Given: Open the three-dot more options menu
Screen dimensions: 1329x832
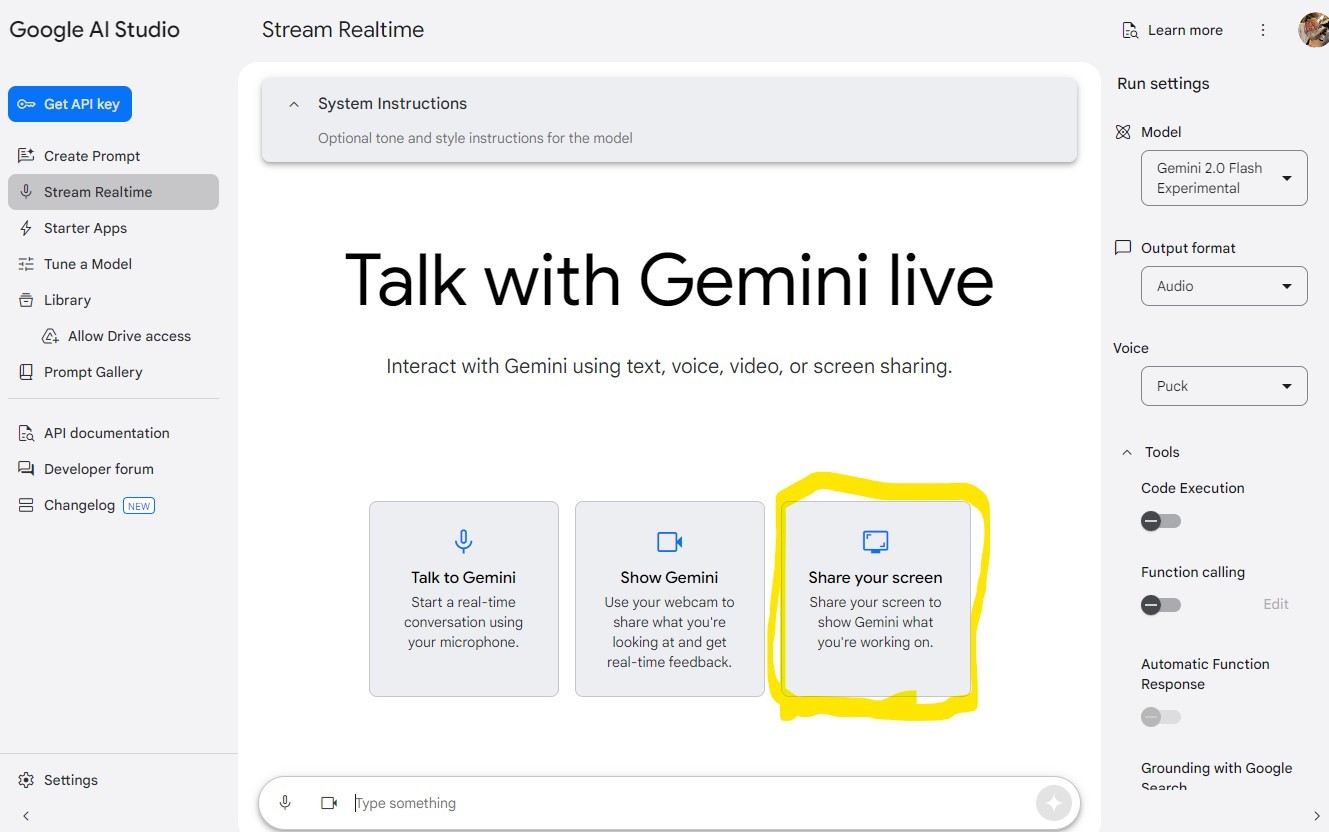Looking at the screenshot, I should coord(1263,30).
